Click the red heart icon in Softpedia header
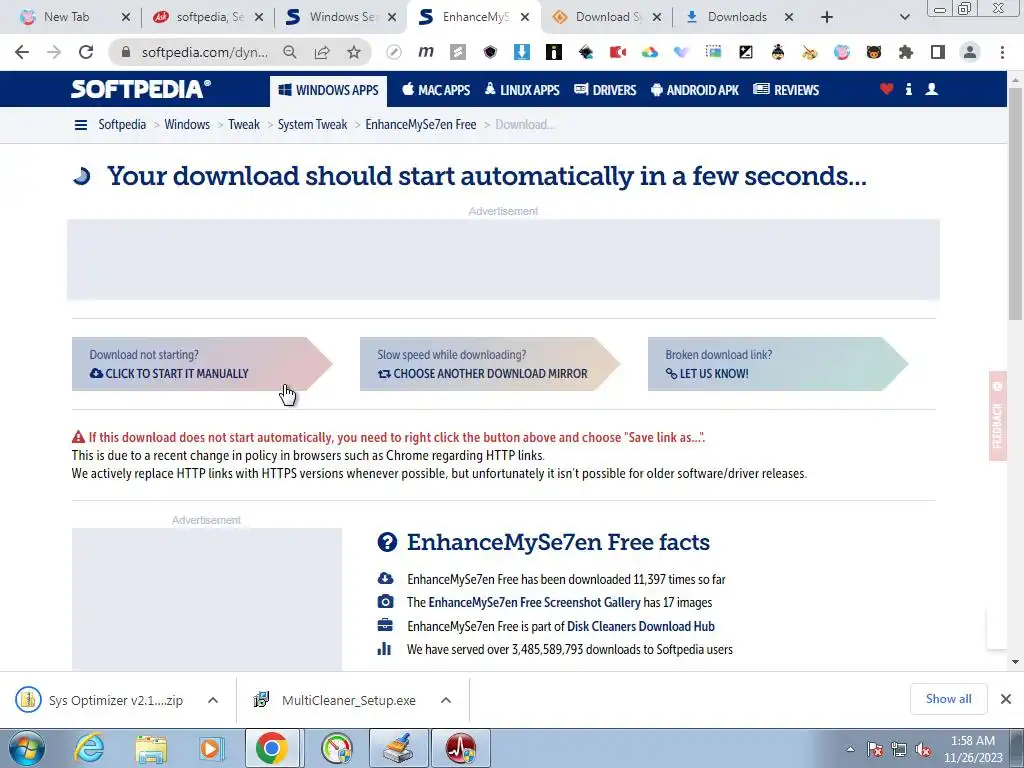This screenshot has width=1024, height=768. coord(886,89)
